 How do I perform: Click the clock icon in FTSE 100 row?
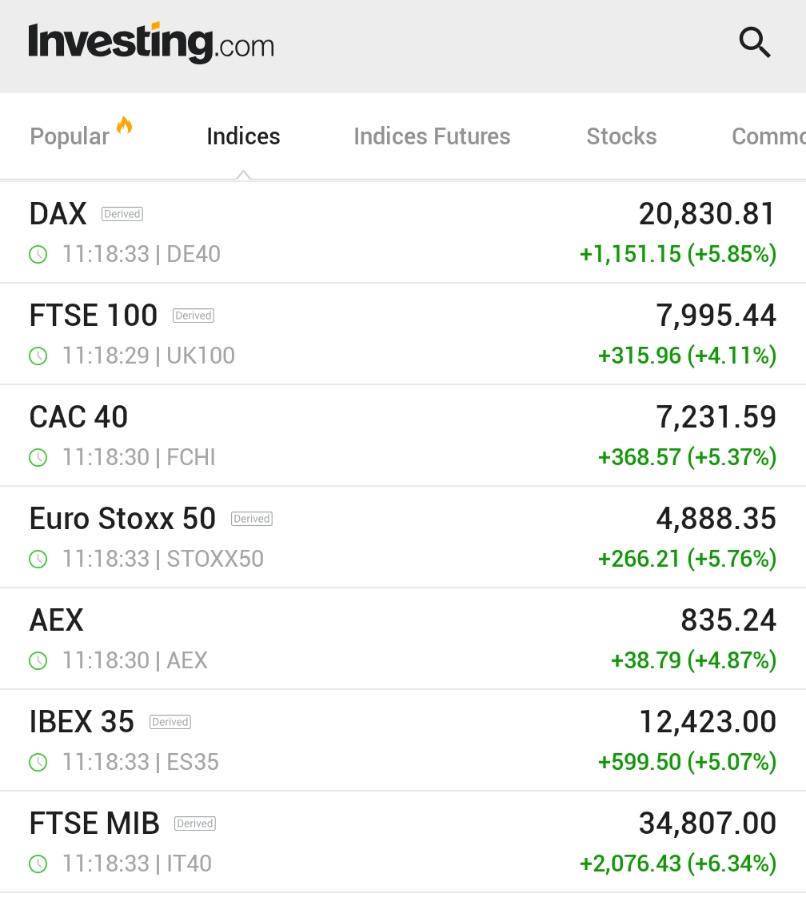point(38,356)
